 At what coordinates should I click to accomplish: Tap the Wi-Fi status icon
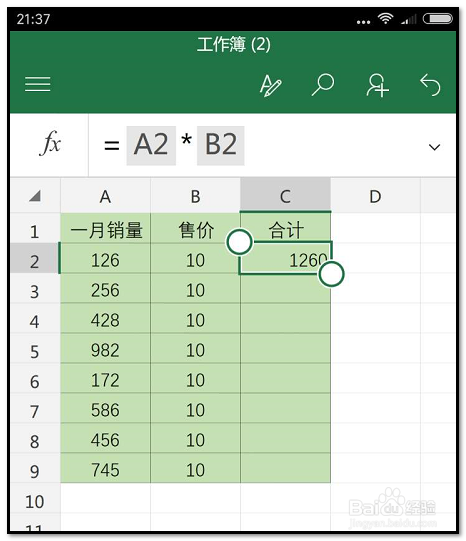click(385, 18)
